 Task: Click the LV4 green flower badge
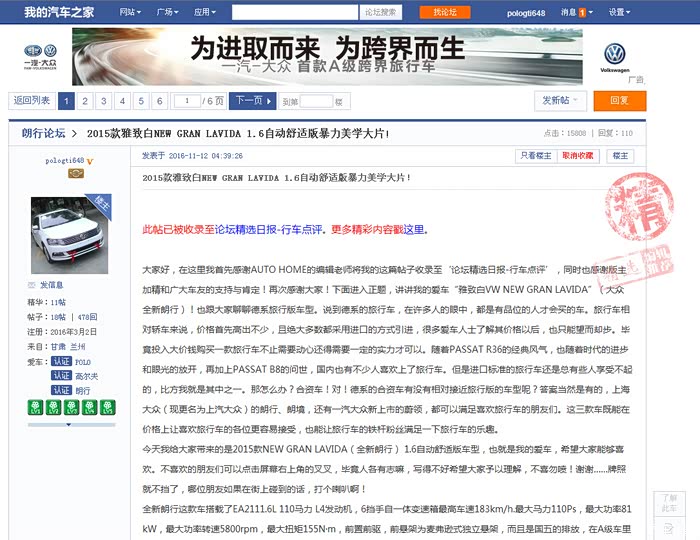[89, 407]
